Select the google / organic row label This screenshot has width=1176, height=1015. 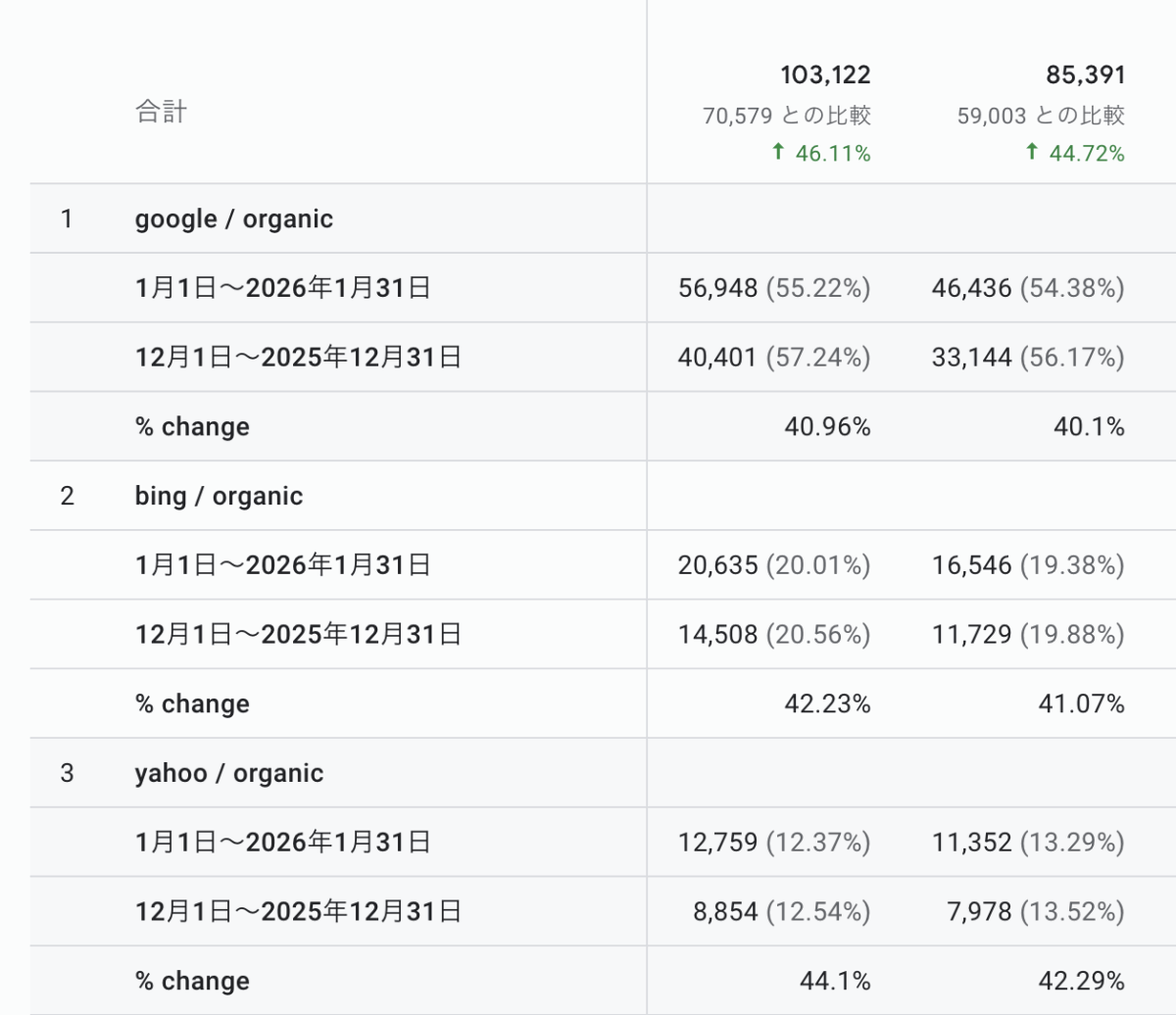tap(233, 218)
